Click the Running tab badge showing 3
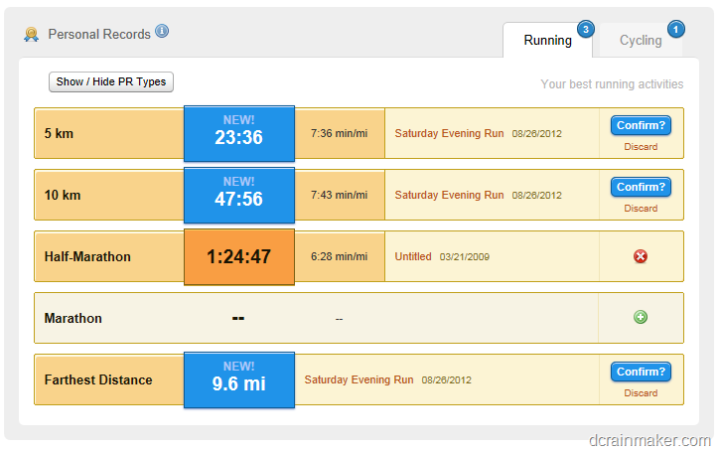Image resolution: width=719 pixels, height=451 pixels. click(585, 28)
